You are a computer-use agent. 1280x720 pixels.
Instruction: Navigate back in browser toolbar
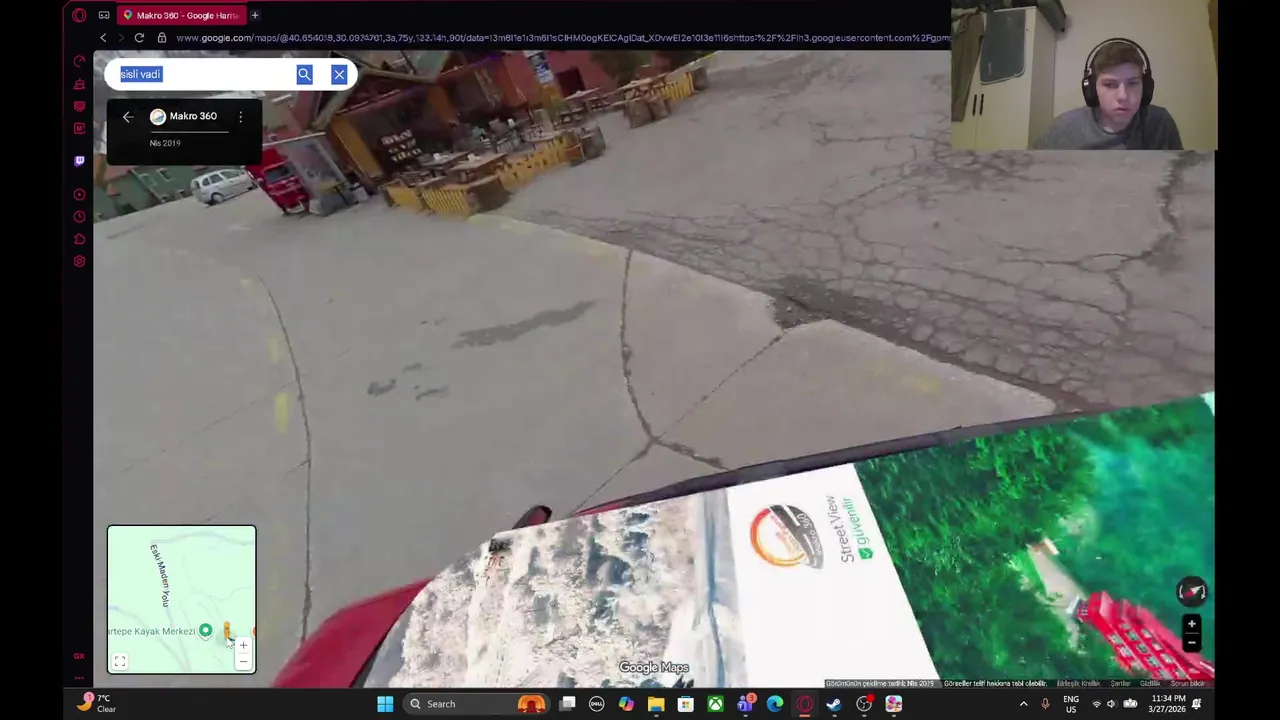point(103,38)
